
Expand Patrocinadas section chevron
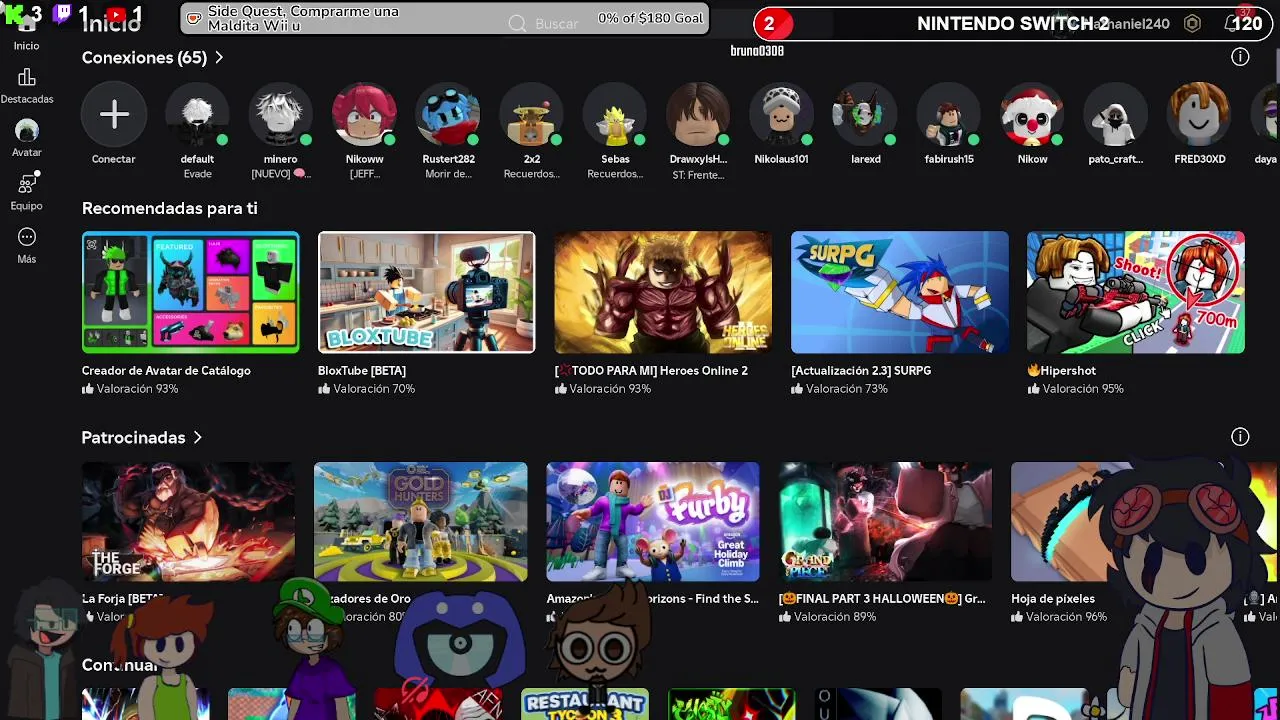(x=198, y=438)
